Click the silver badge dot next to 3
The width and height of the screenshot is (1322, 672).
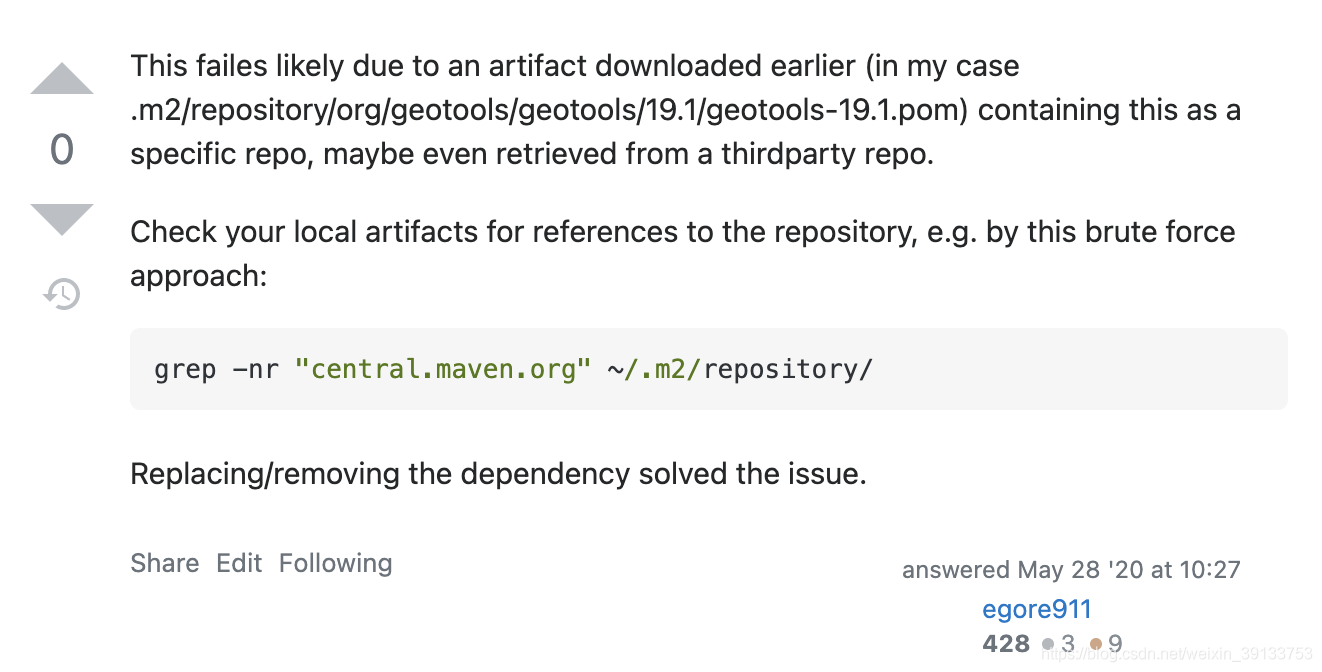(x=1046, y=644)
